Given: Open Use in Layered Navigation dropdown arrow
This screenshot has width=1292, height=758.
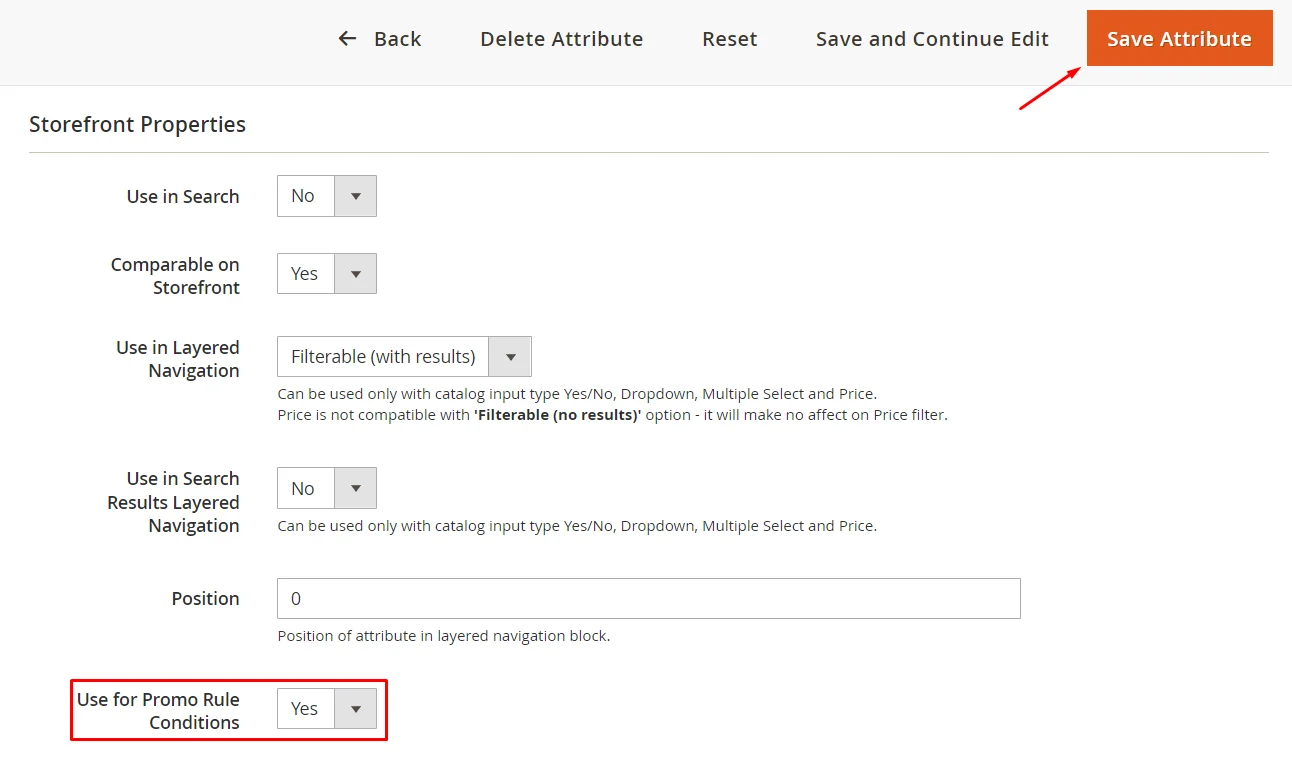Looking at the screenshot, I should (x=510, y=357).
